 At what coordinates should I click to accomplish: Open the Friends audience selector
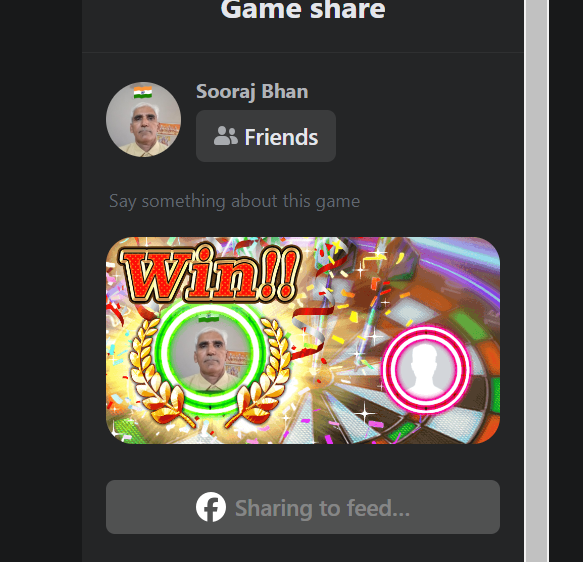(x=266, y=136)
